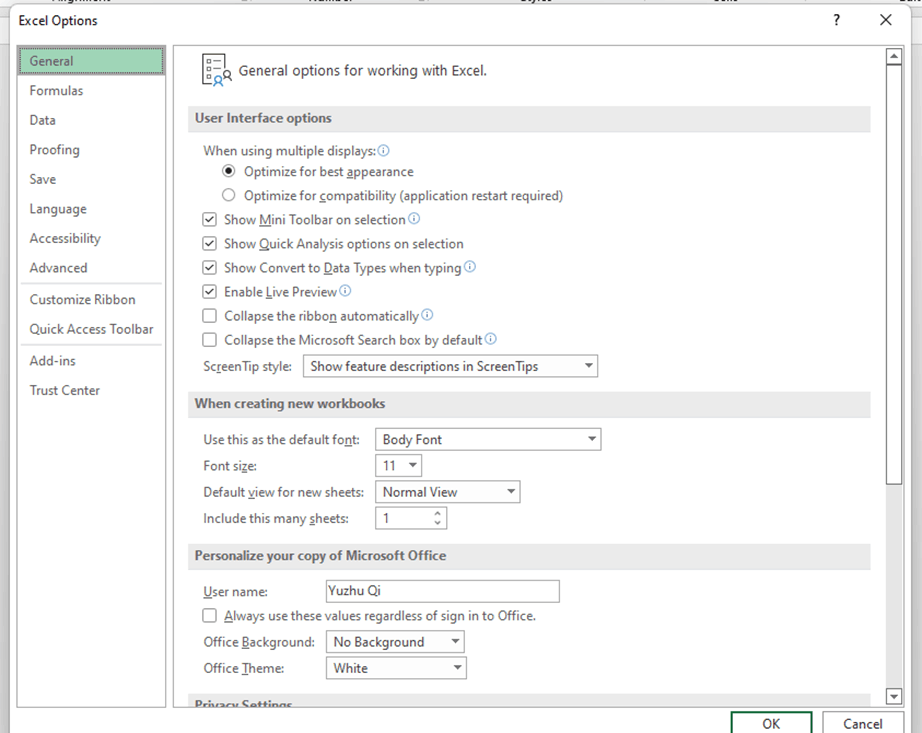Open the Save category
This screenshot has height=733, width=922.
91,179
